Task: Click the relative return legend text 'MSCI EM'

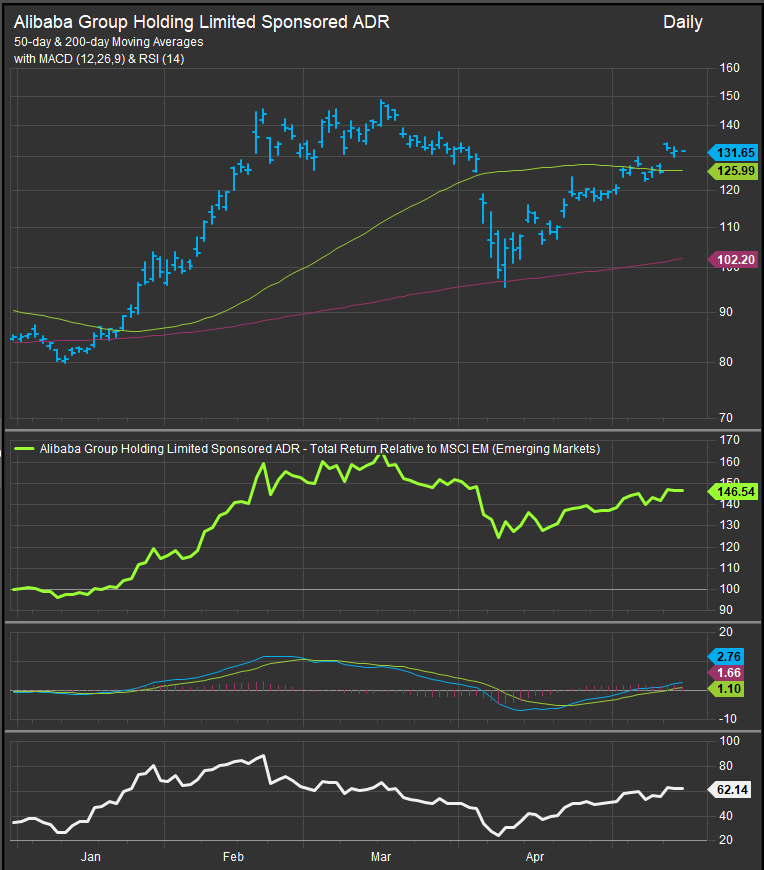Action: pyautogui.click(x=465, y=449)
